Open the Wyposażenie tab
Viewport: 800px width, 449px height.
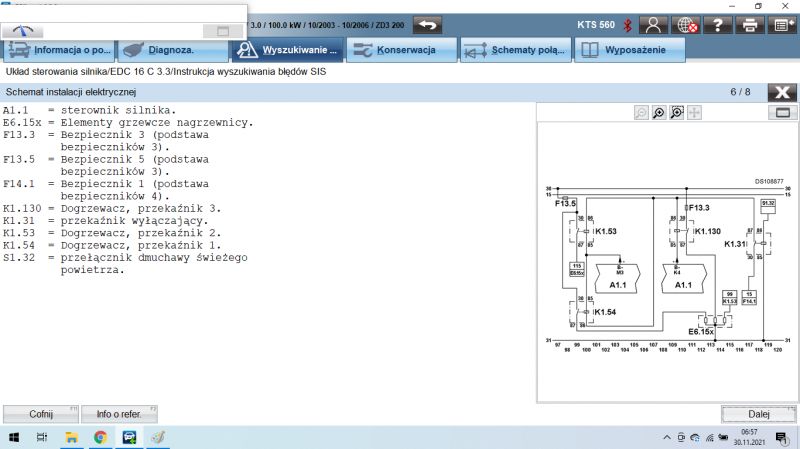[630, 50]
